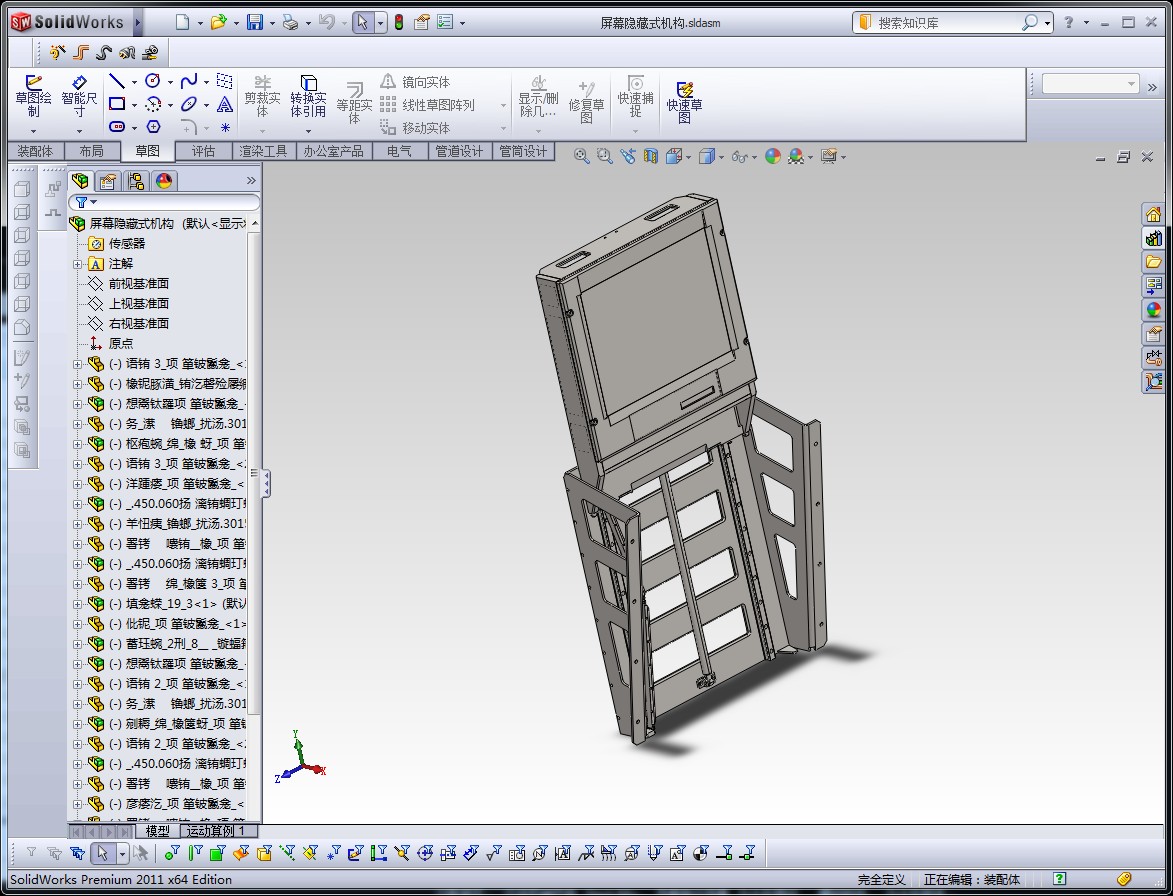This screenshot has width=1173, height=896.
Task: Select the sketch Text tool
Action: (x=224, y=104)
